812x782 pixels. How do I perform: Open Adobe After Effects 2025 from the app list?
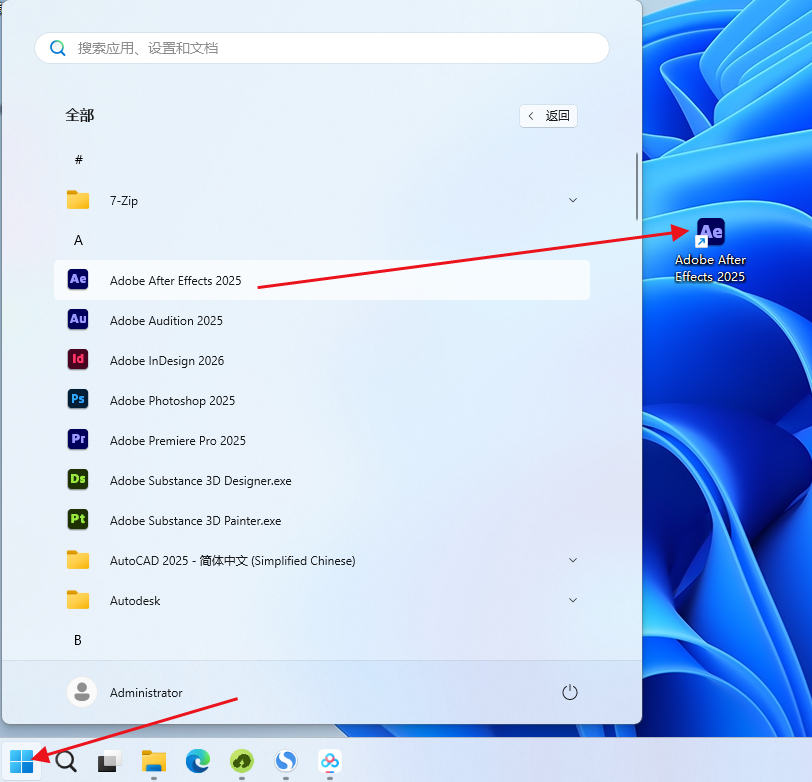(322, 280)
